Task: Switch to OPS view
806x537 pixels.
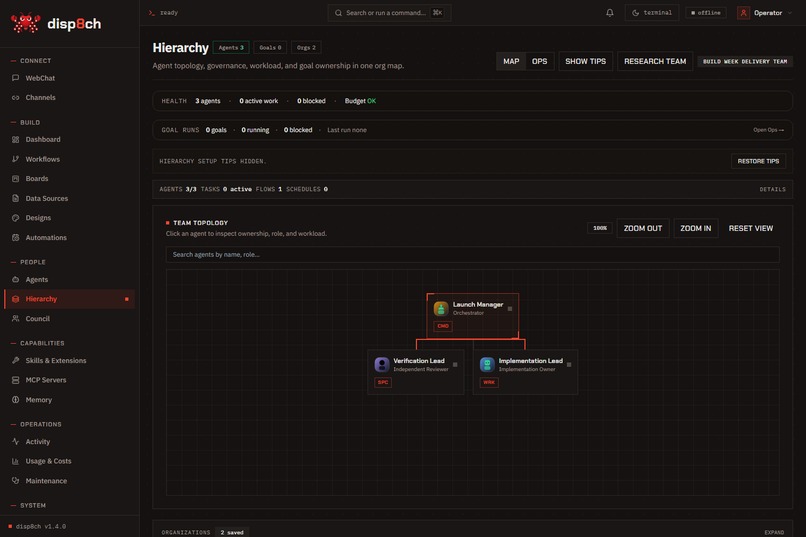Action: tap(540, 61)
